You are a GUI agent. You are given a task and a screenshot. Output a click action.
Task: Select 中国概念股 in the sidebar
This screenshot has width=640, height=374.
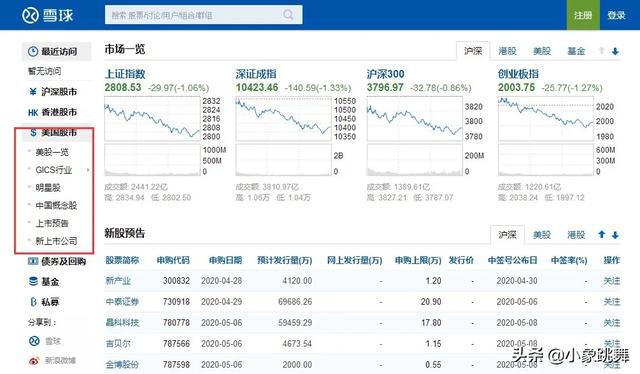click(x=56, y=205)
